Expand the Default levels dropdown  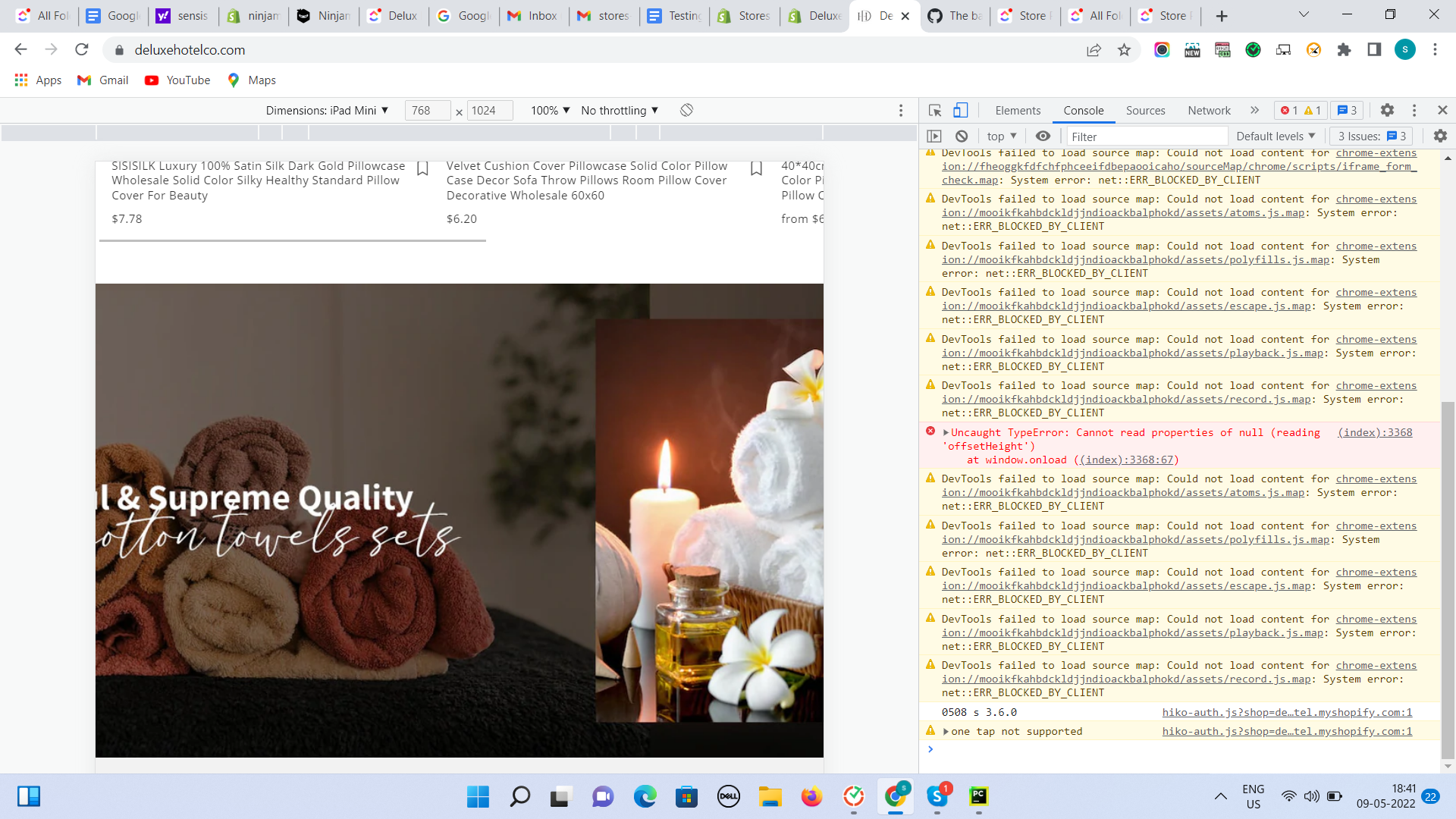point(1276,136)
